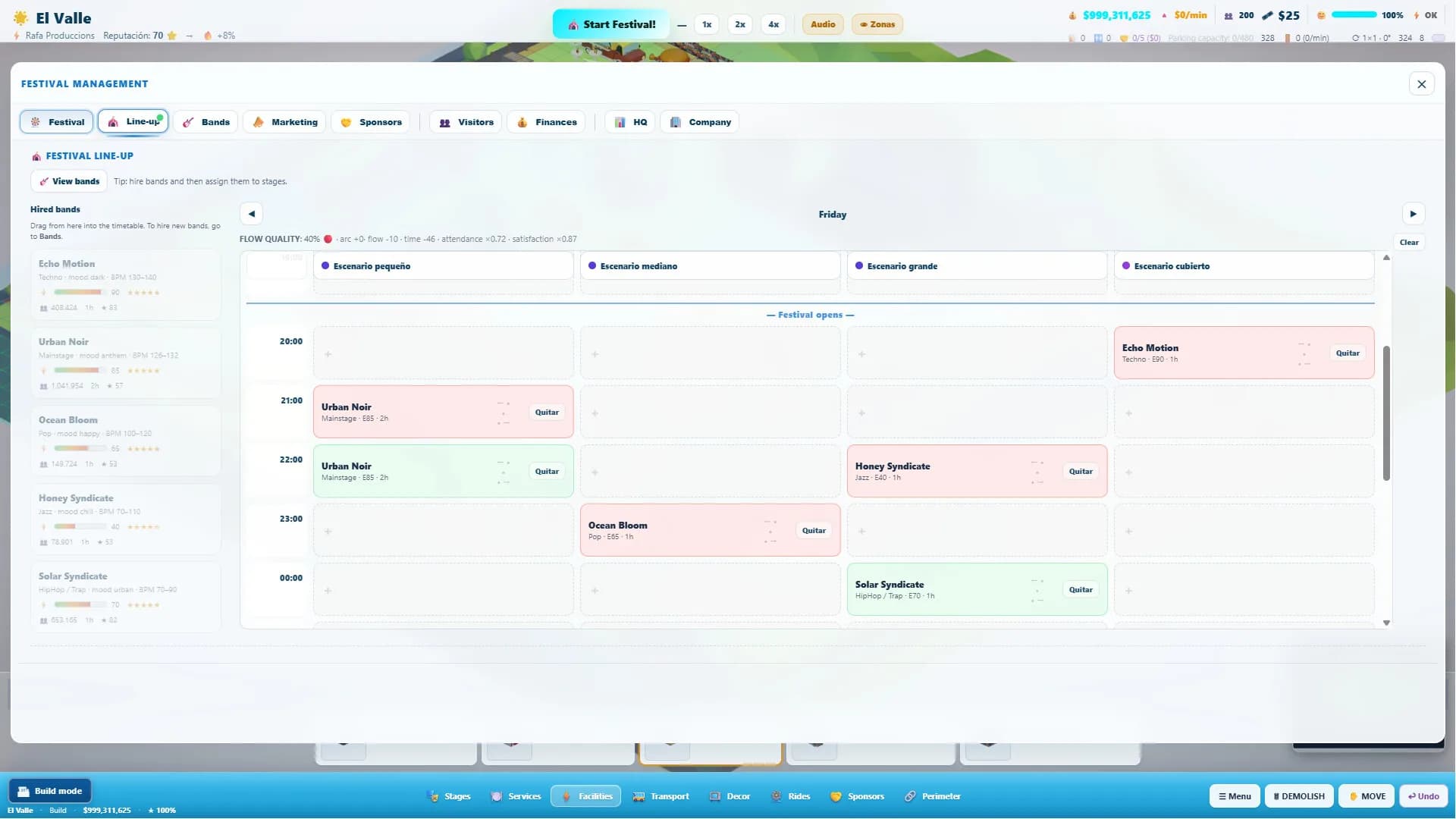Remove Echo Motion from Escenario cubierto
This screenshot has width=1456, height=819.
(x=1348, y=353)
